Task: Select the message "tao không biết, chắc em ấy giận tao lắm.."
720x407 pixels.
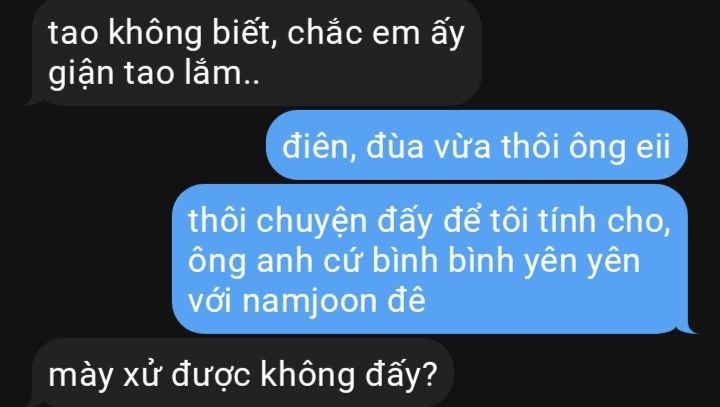Action: pos(257,52)
